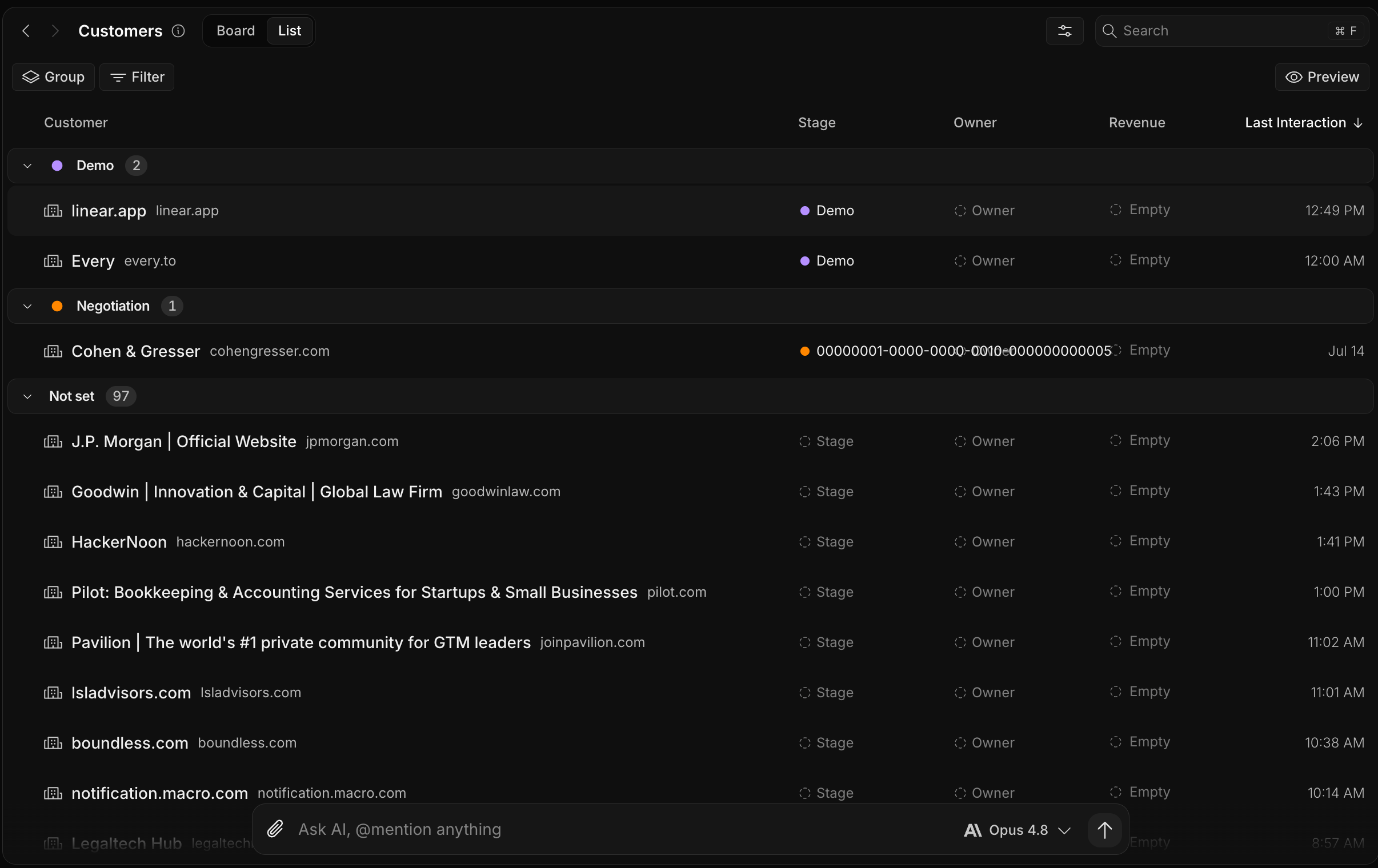The height and width of the screenshot is (868, 1378).
Task: Click the pilot.com domain text
Action: [676, 592]
